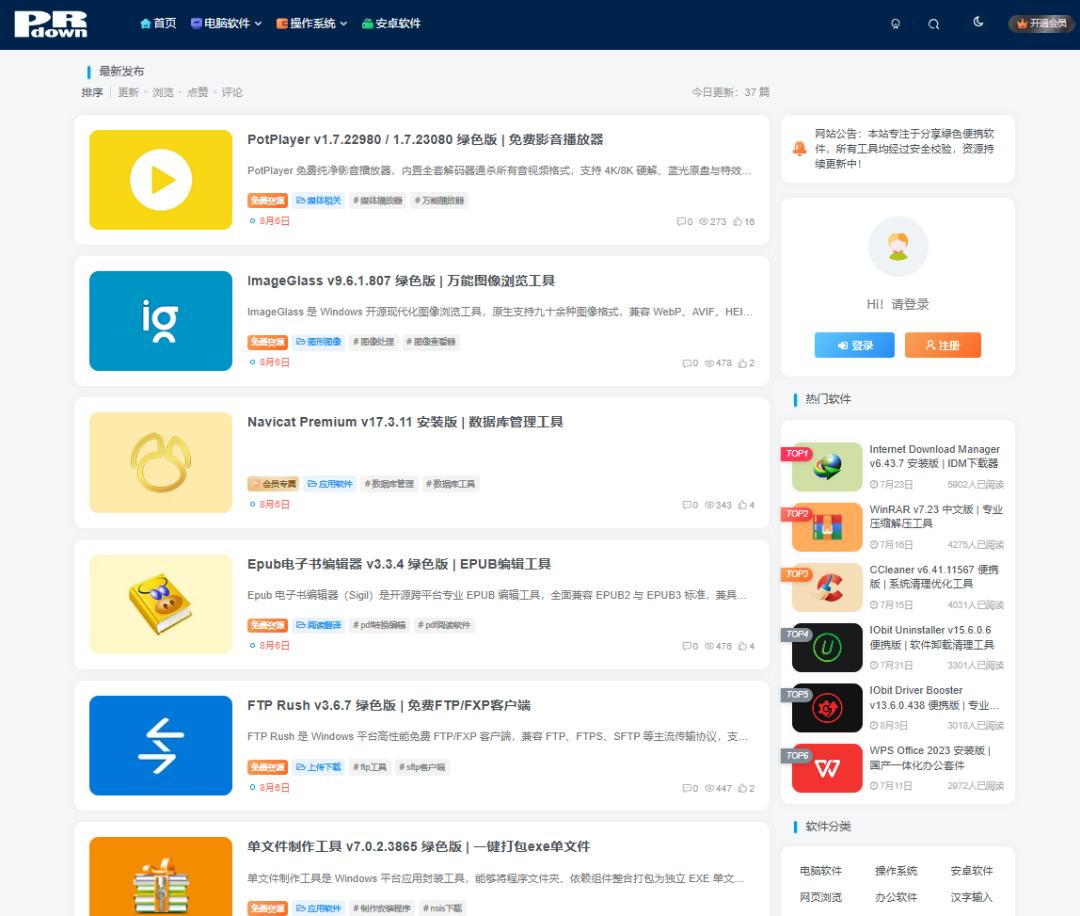Open the 安卓软件 menu item
The image size is (1080, 916).
391,23
